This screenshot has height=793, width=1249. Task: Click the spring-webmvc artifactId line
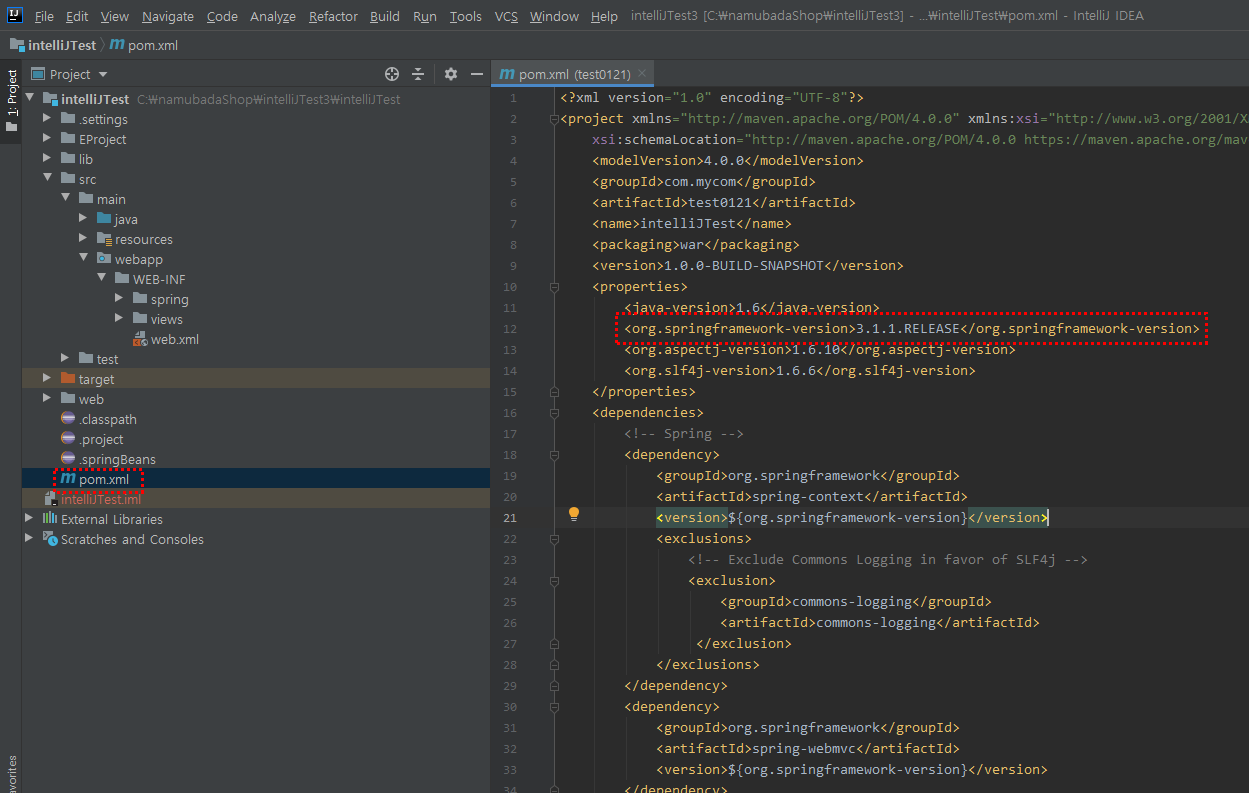[x=808, y=748]
